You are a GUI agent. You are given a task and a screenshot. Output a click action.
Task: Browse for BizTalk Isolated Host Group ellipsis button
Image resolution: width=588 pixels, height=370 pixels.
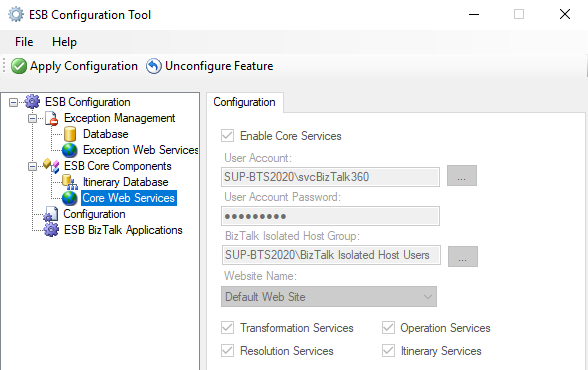[463, 256]
